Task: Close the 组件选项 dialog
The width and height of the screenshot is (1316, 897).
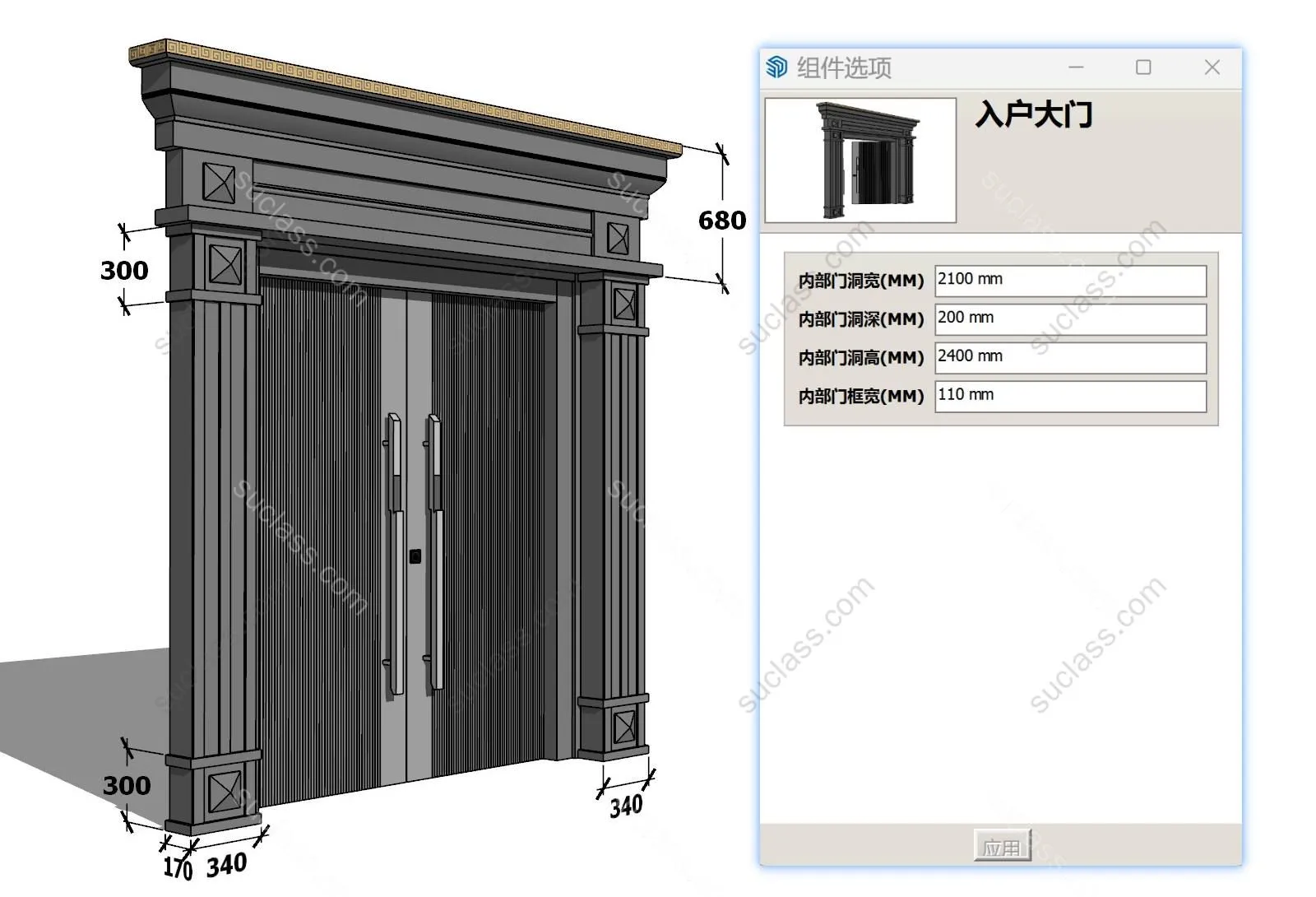Action: coord(1212,67)
